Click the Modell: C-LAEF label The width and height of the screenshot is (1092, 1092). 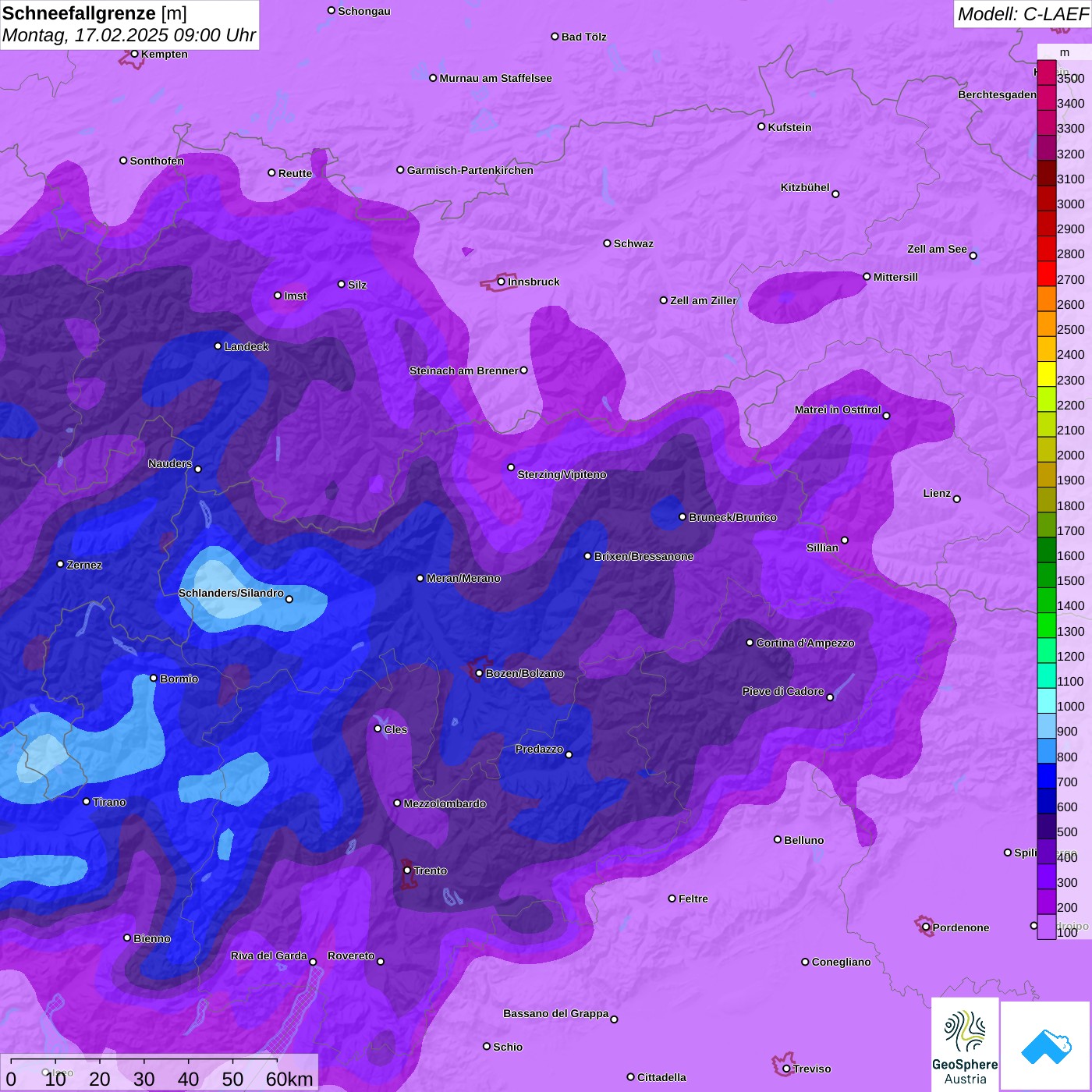(x=1023, y=14)
